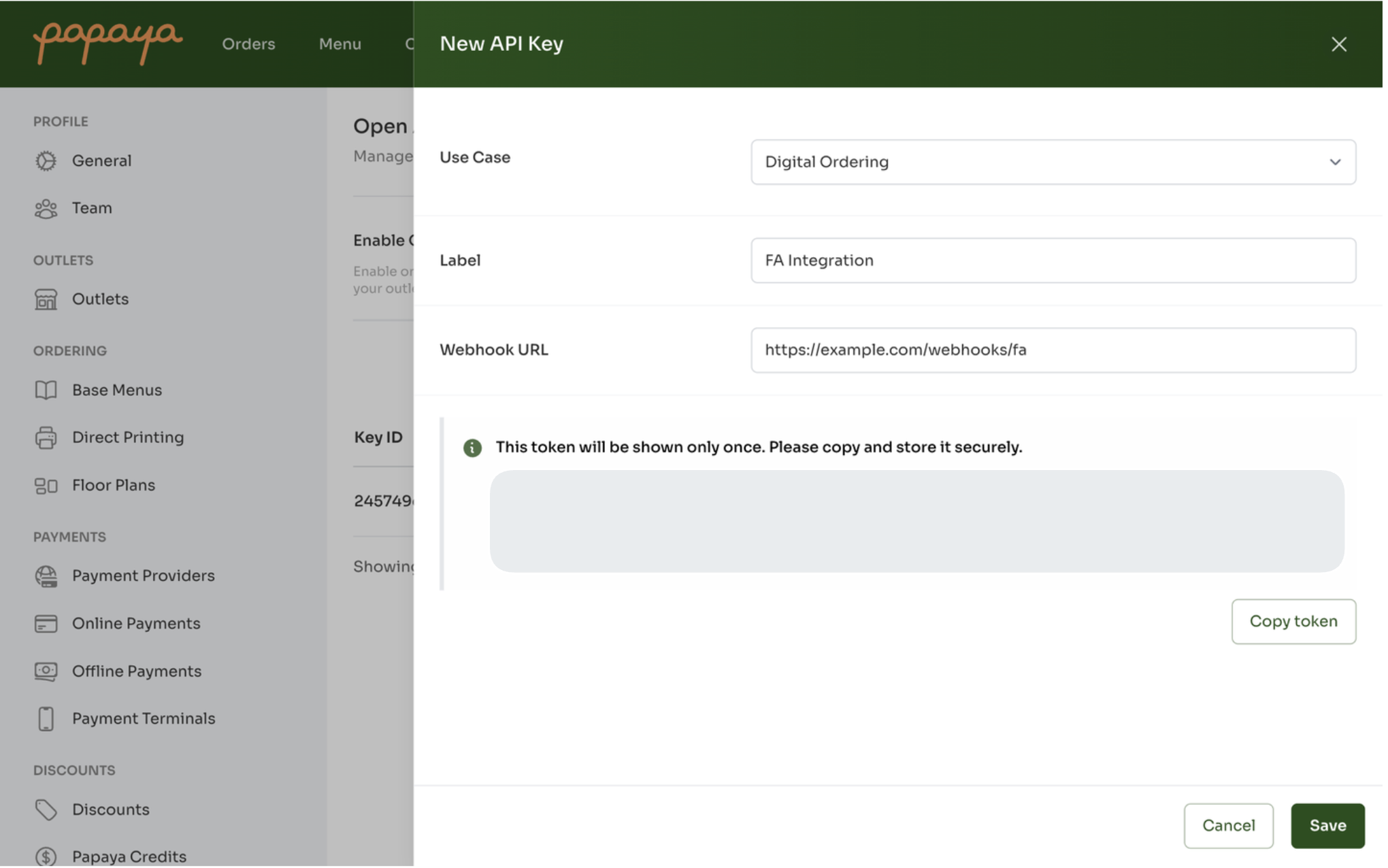The image size is (1388, 868).
Task: Select the Direct Printing printer icon
Action: pos(46,438)
